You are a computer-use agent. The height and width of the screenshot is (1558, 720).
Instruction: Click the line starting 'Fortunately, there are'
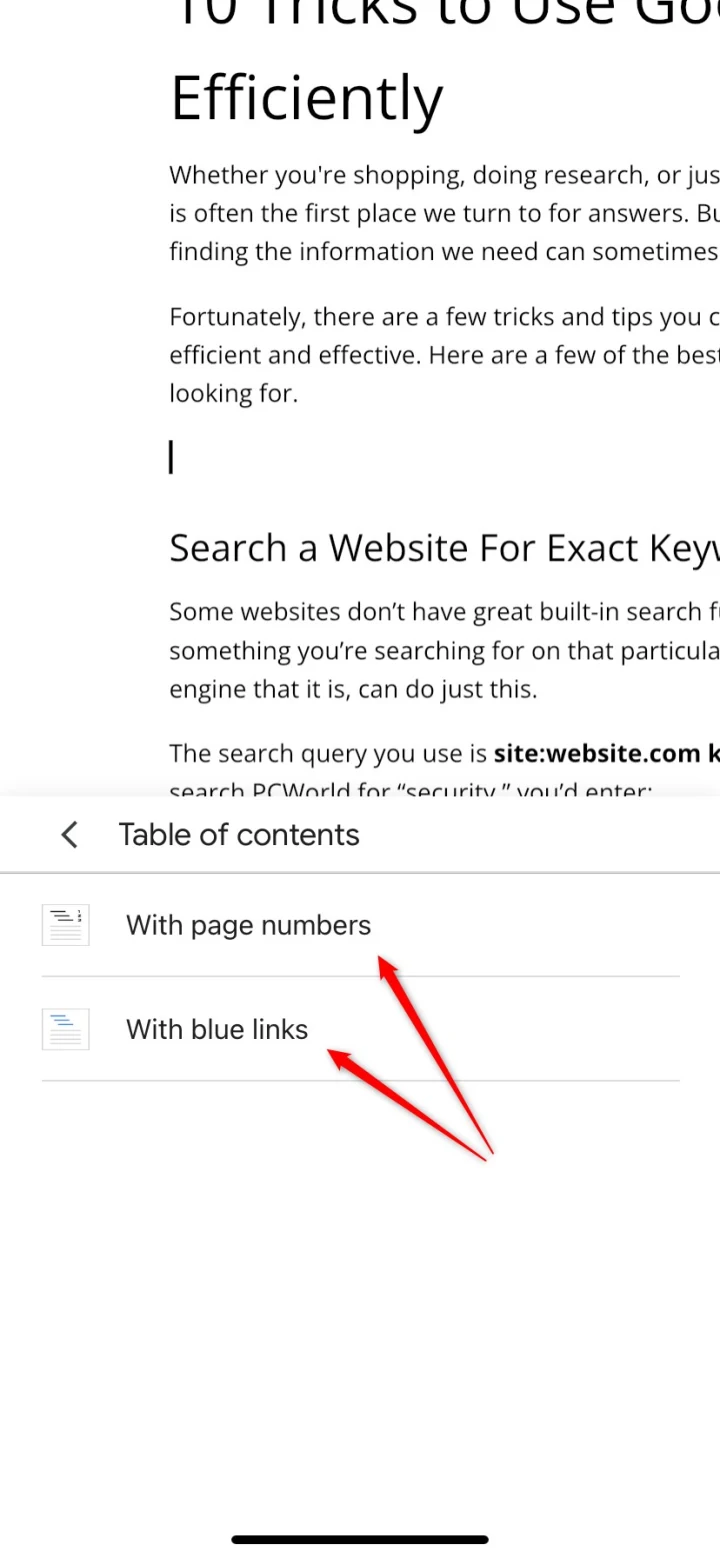[440, 317]
